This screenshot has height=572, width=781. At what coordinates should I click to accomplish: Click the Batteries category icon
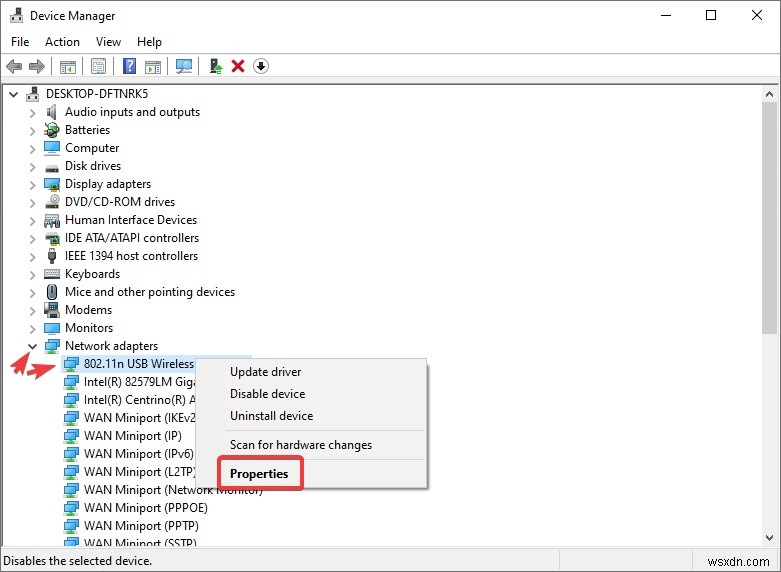pyautogui.click(x=52, y=130)
